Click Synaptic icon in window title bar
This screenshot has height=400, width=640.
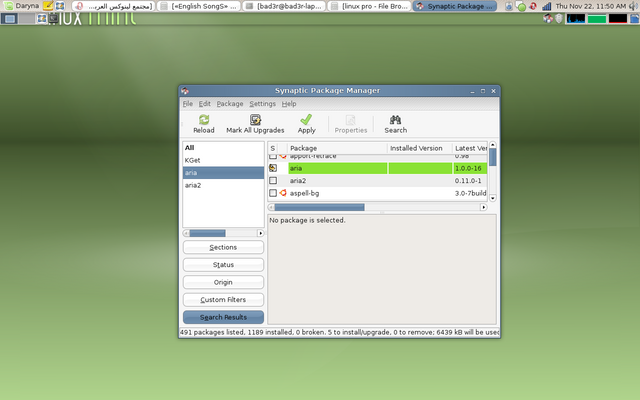coord(185,91)
